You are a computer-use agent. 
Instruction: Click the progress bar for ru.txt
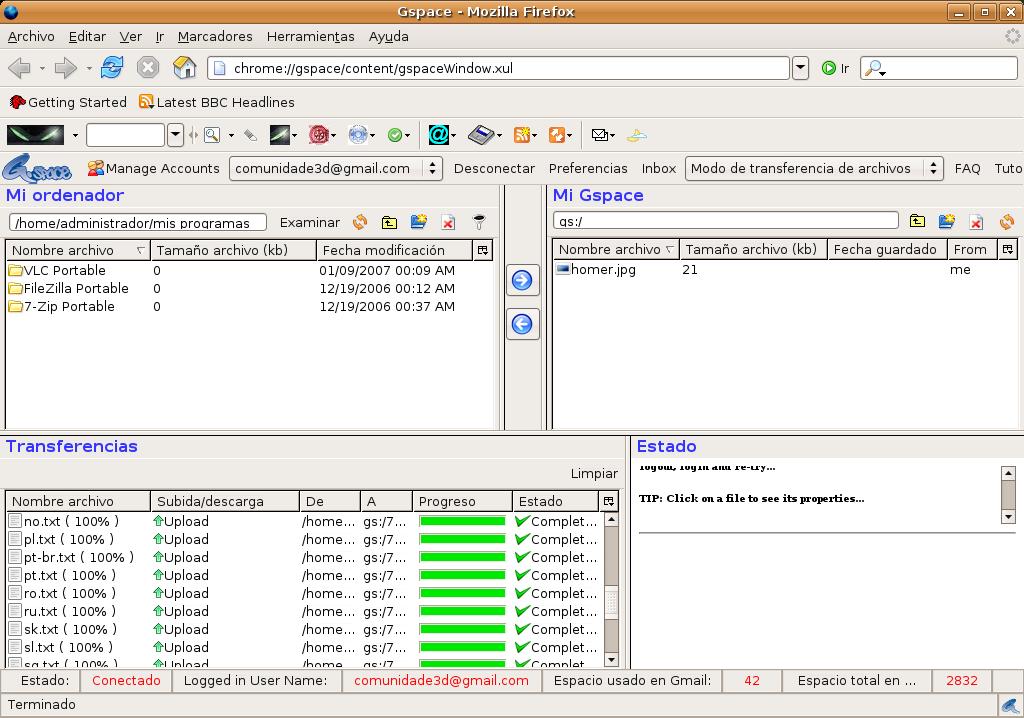(x=462, y=612)
